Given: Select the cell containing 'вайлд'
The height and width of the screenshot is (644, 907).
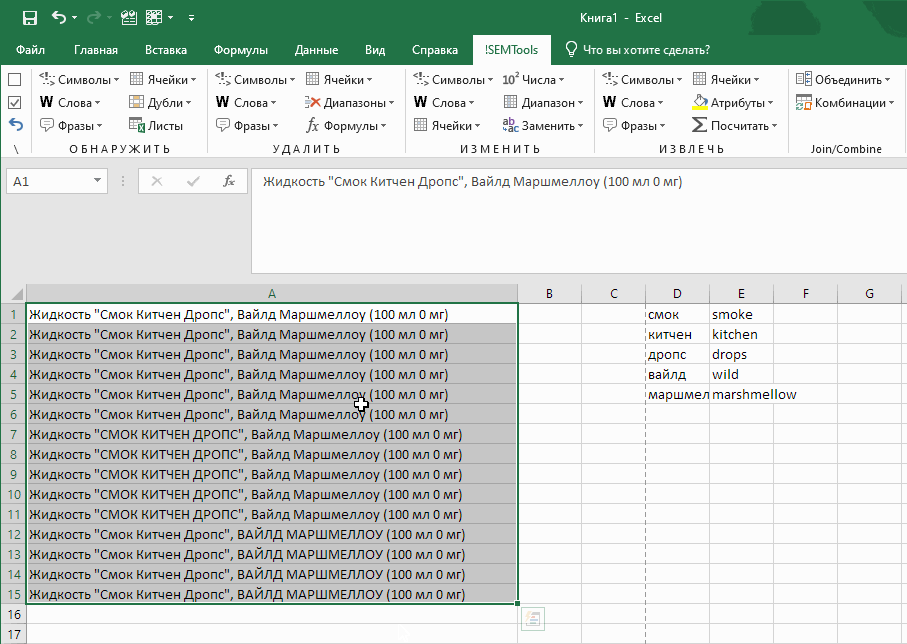Looking at the screenshot, I should 677,374.
